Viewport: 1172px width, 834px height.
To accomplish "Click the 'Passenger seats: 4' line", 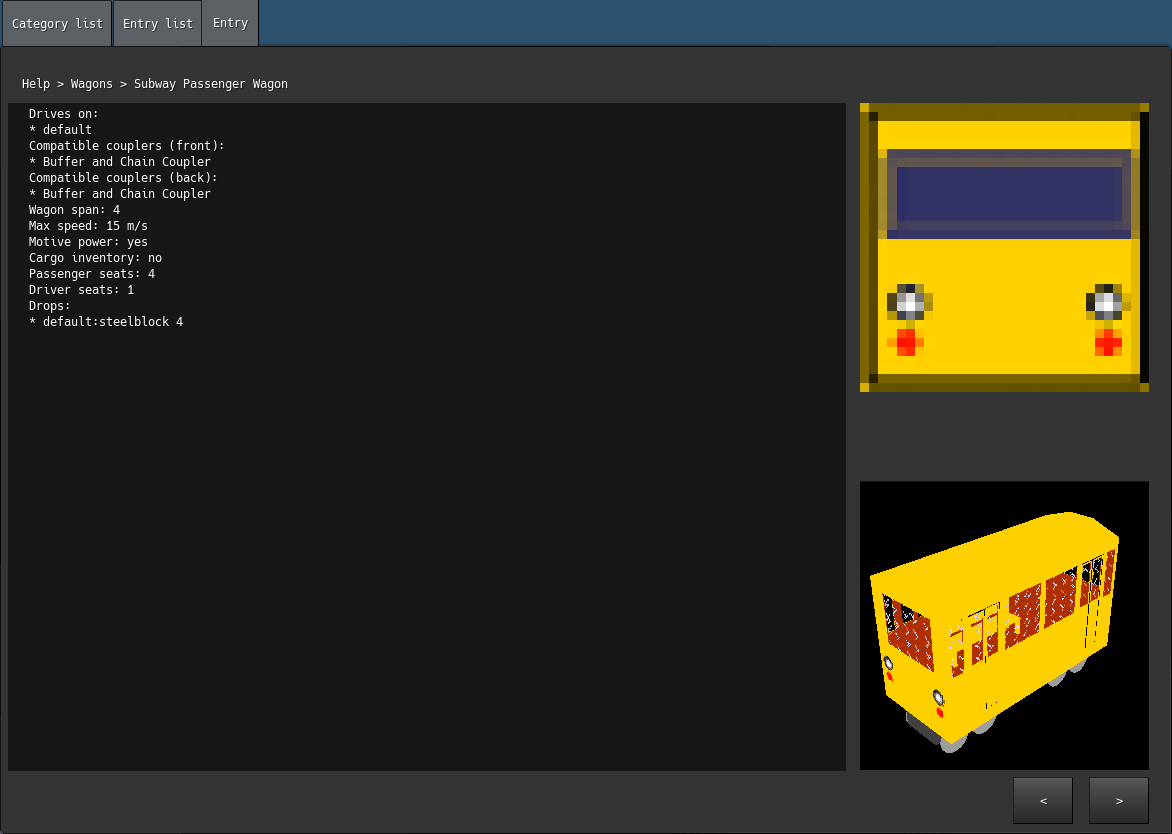I will (x=92, y=274).
